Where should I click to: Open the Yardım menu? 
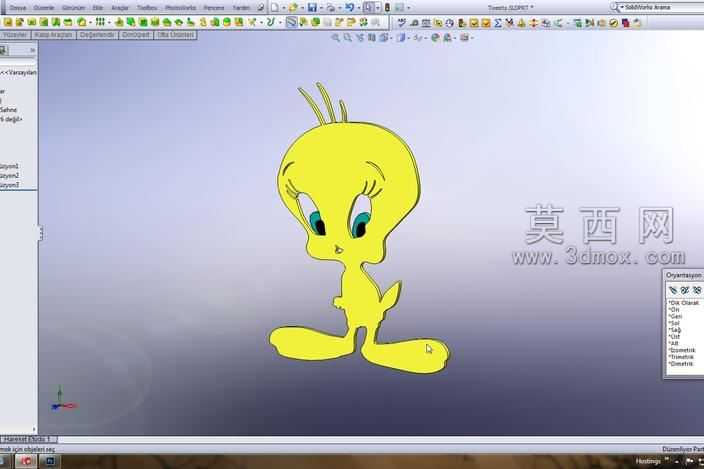click(x=241, y=8)
